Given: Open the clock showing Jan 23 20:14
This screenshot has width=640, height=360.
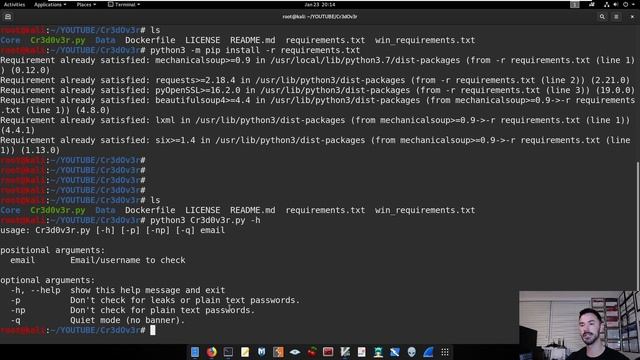Looking at the screenshot, I should [x=320, y=4].
